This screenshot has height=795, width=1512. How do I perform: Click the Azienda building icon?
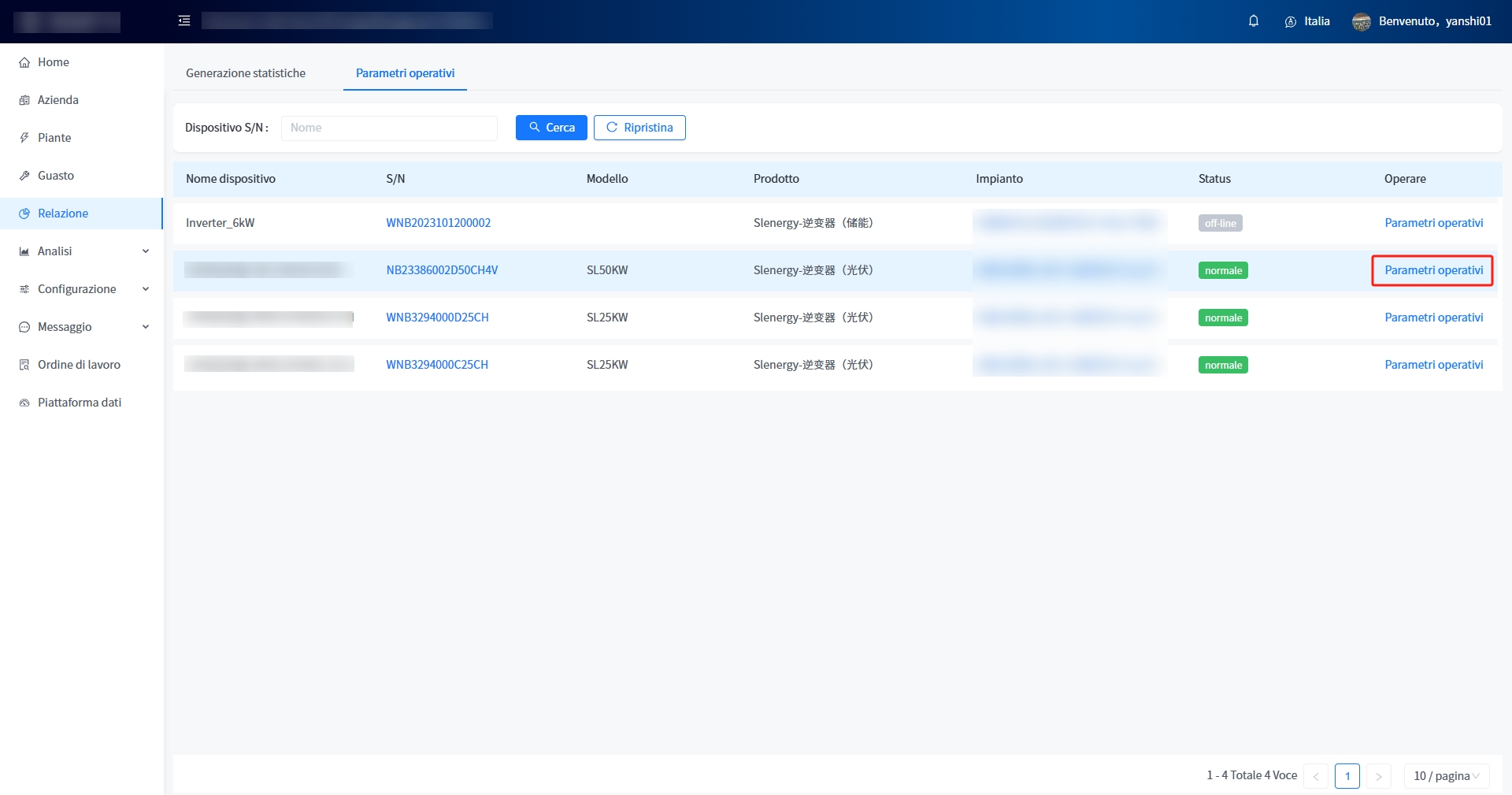24,100
